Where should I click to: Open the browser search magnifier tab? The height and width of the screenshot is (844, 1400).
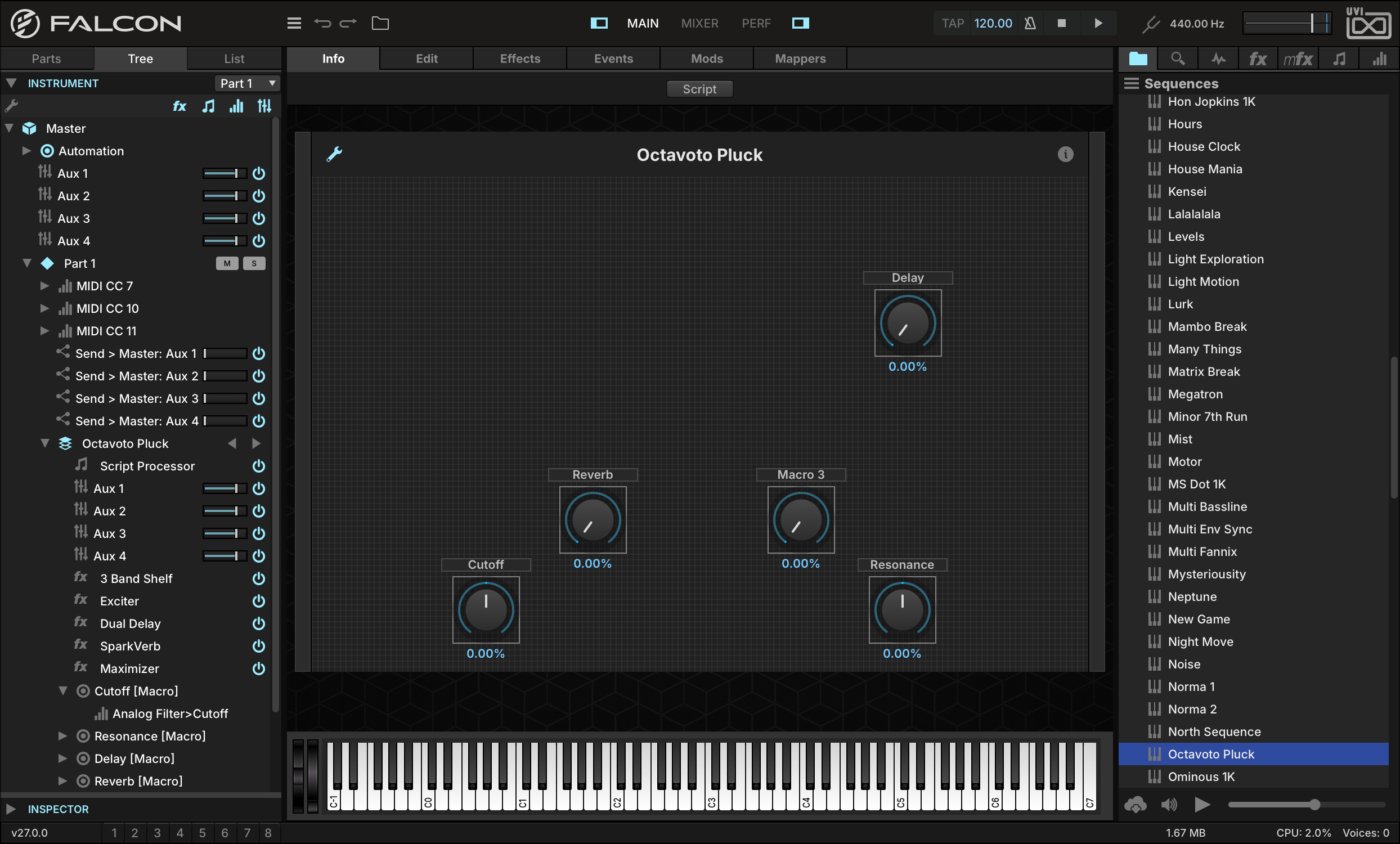(x=1178, y=59)
